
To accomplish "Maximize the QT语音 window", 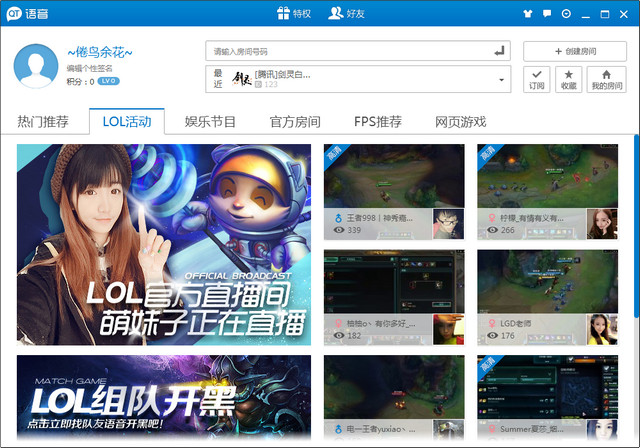I will pos(605,14).
